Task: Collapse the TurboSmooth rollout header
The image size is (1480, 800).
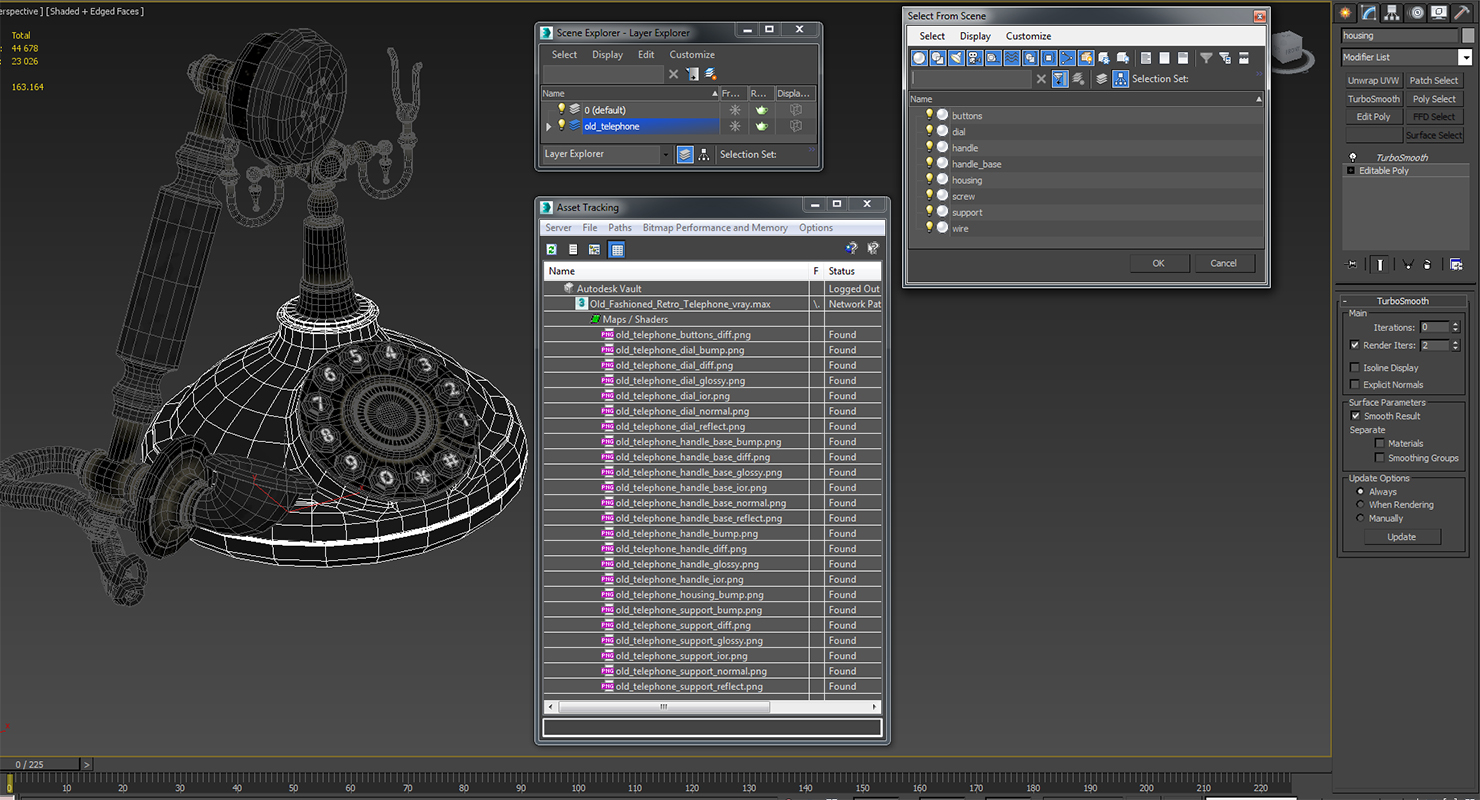Action: 1402,300
